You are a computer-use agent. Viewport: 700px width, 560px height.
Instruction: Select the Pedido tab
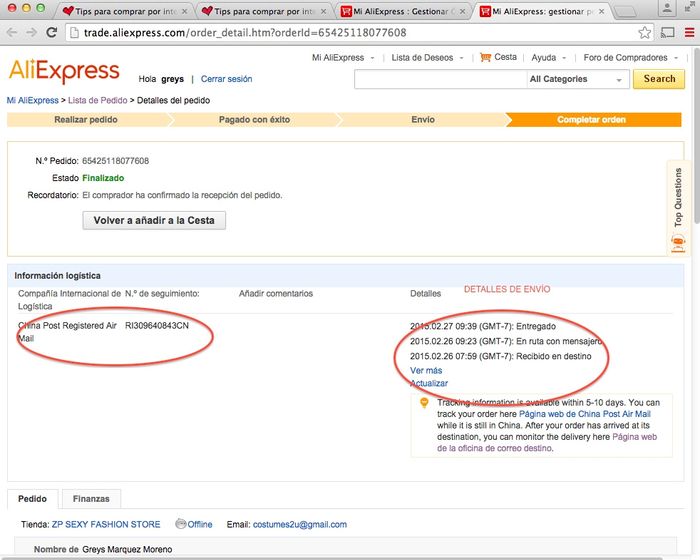pos(33,499)
